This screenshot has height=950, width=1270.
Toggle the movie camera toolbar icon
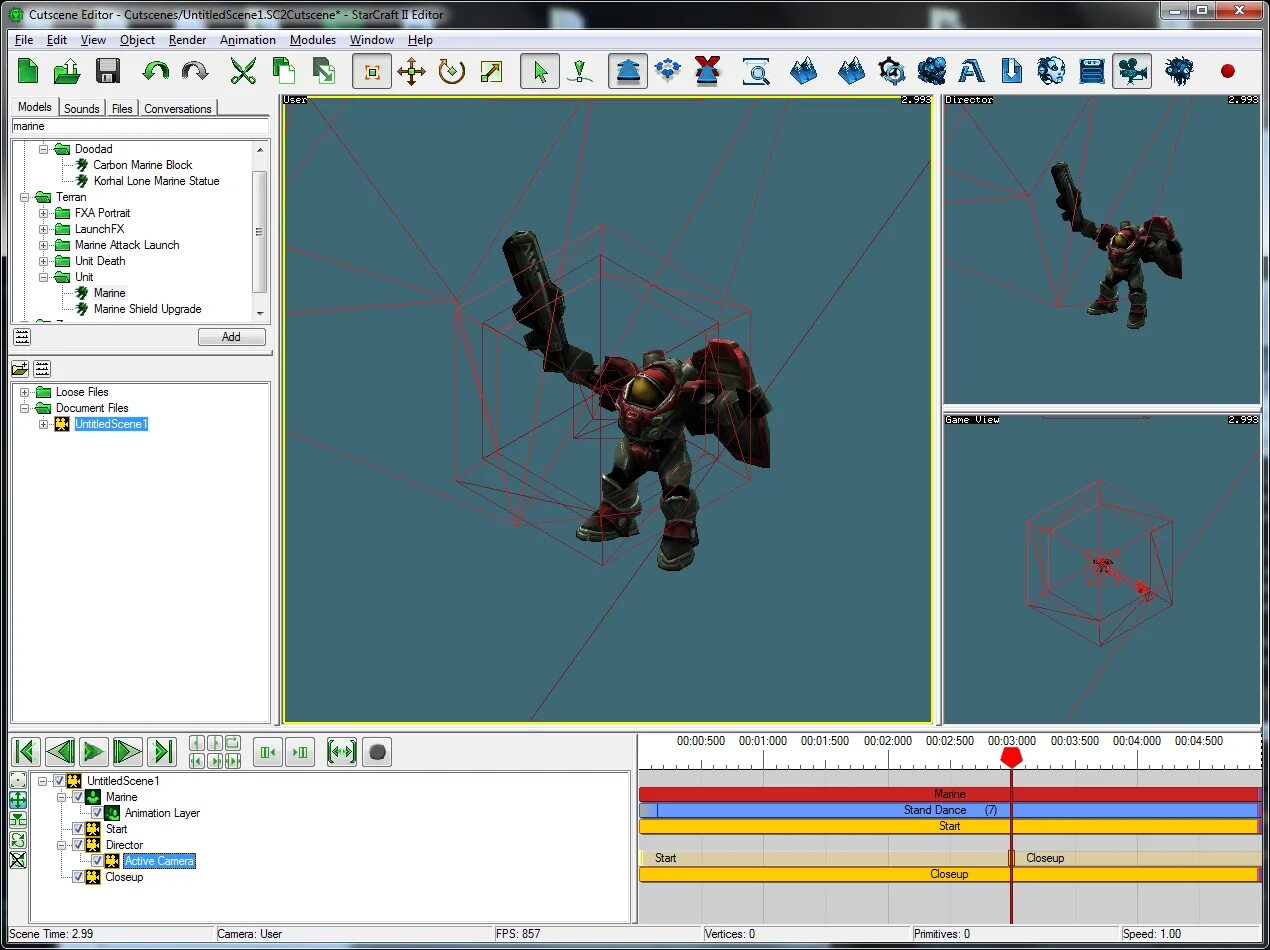pyautogui.click(x=1132, y=72)
